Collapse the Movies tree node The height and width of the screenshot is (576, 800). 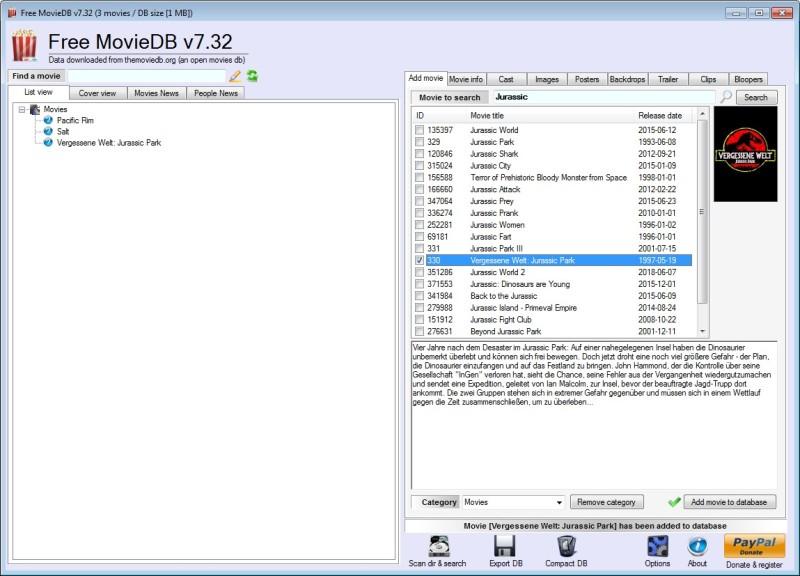[x=22, y=109]
